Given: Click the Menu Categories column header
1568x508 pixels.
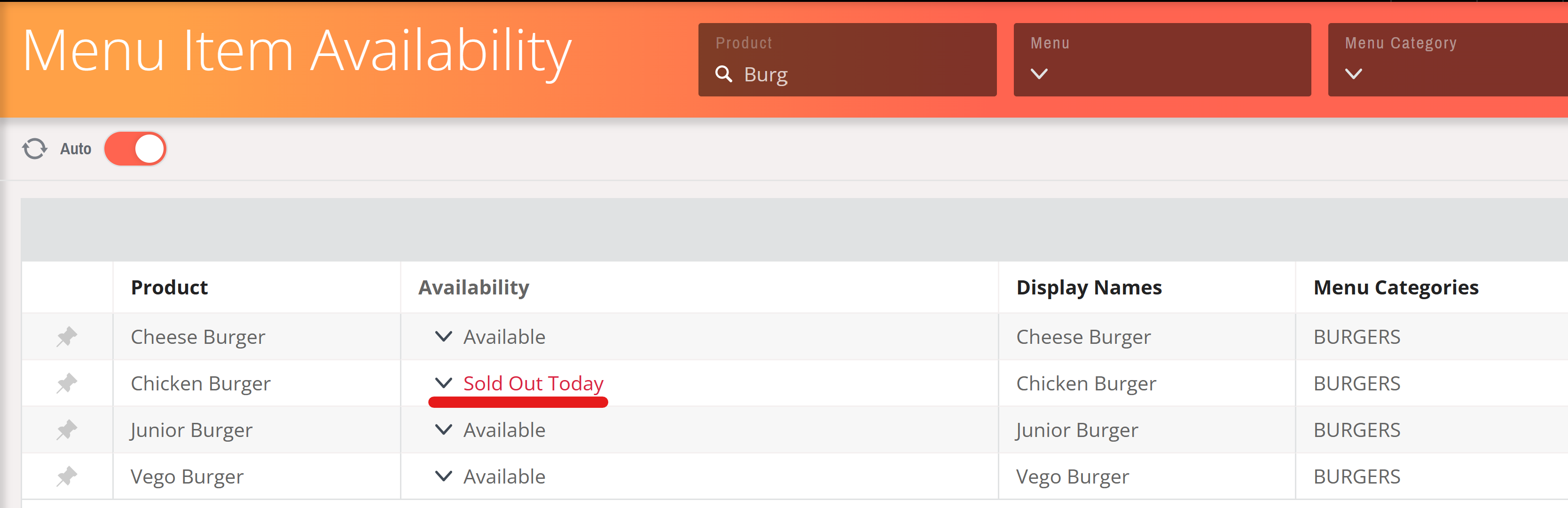Looking at the screenshot, I should pyautogui.click(x=1396, y=287).
